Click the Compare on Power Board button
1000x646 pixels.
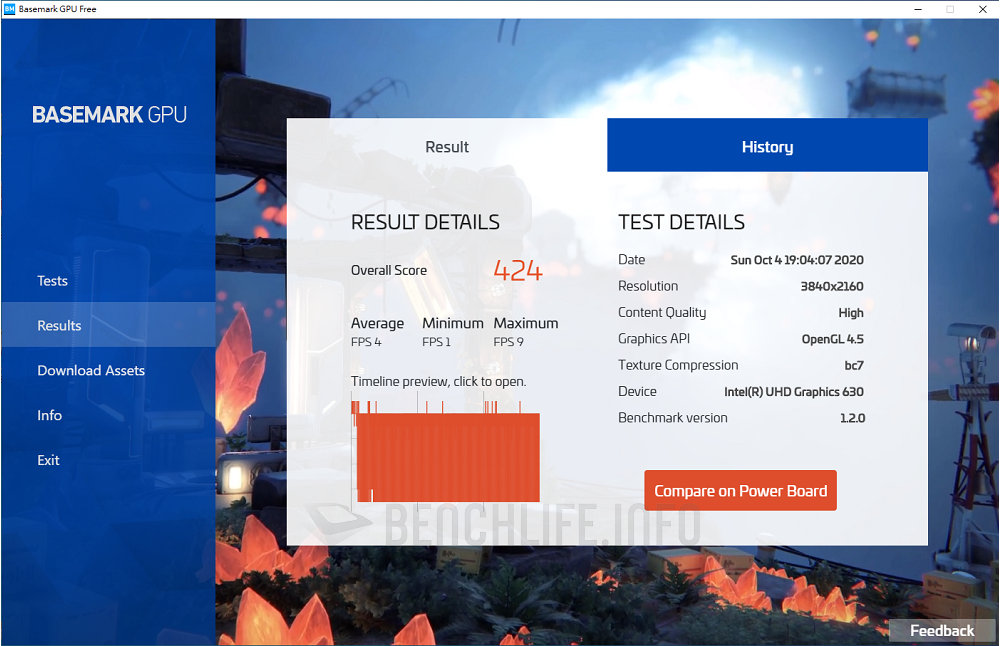[740, 490]
